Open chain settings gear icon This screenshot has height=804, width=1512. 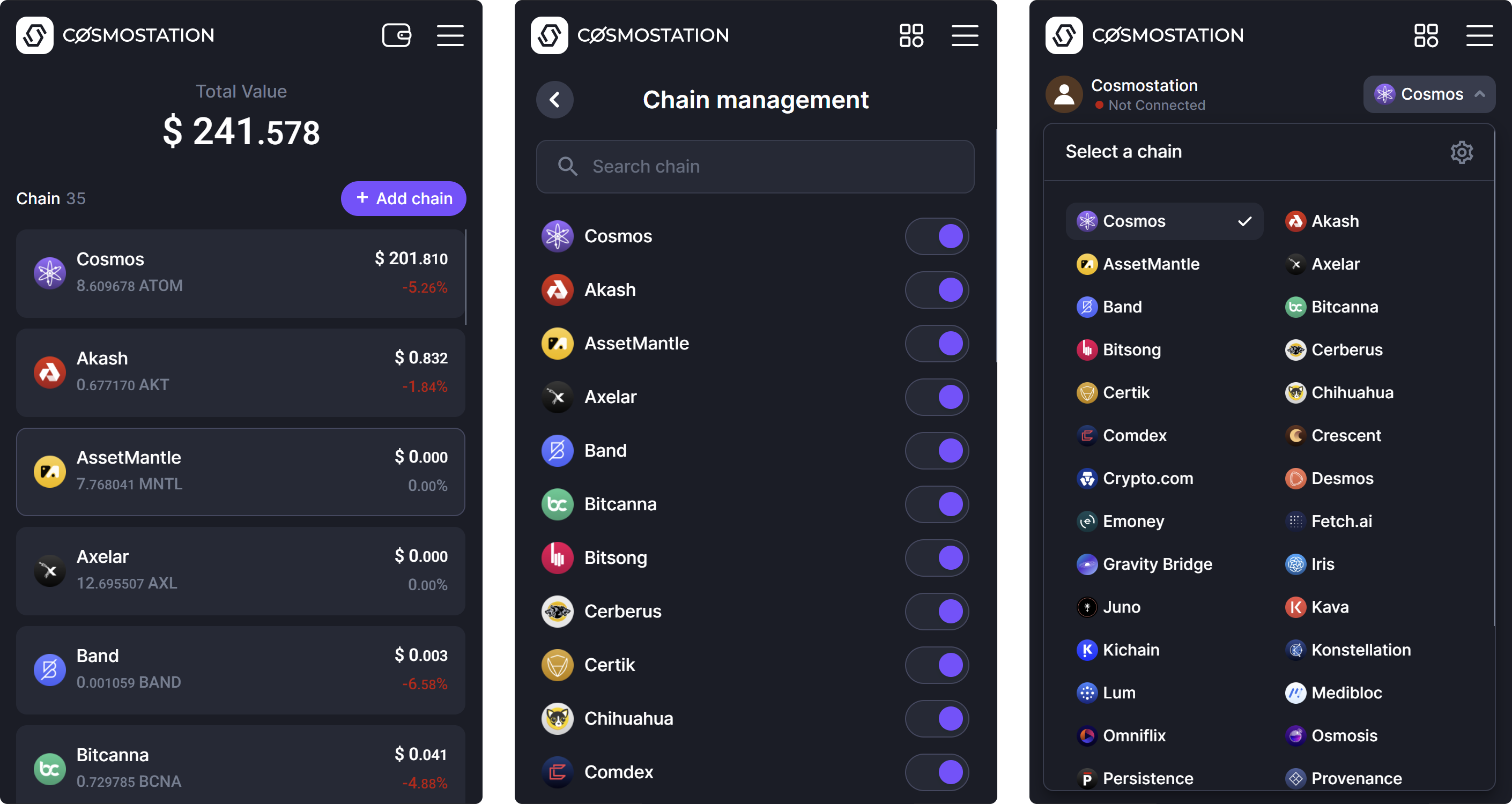[x=1462, y=152]
